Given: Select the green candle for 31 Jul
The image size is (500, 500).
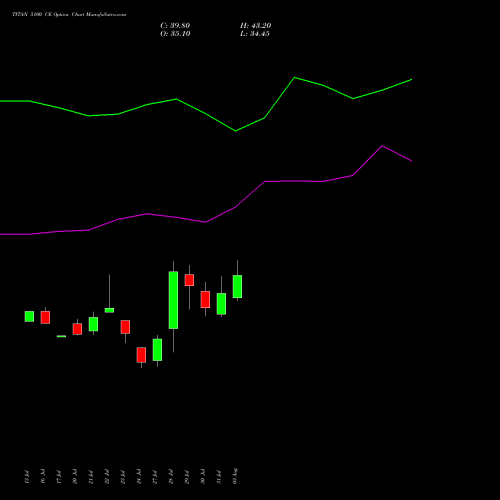Looking at the screenshot, I should [x=221, y=304].
